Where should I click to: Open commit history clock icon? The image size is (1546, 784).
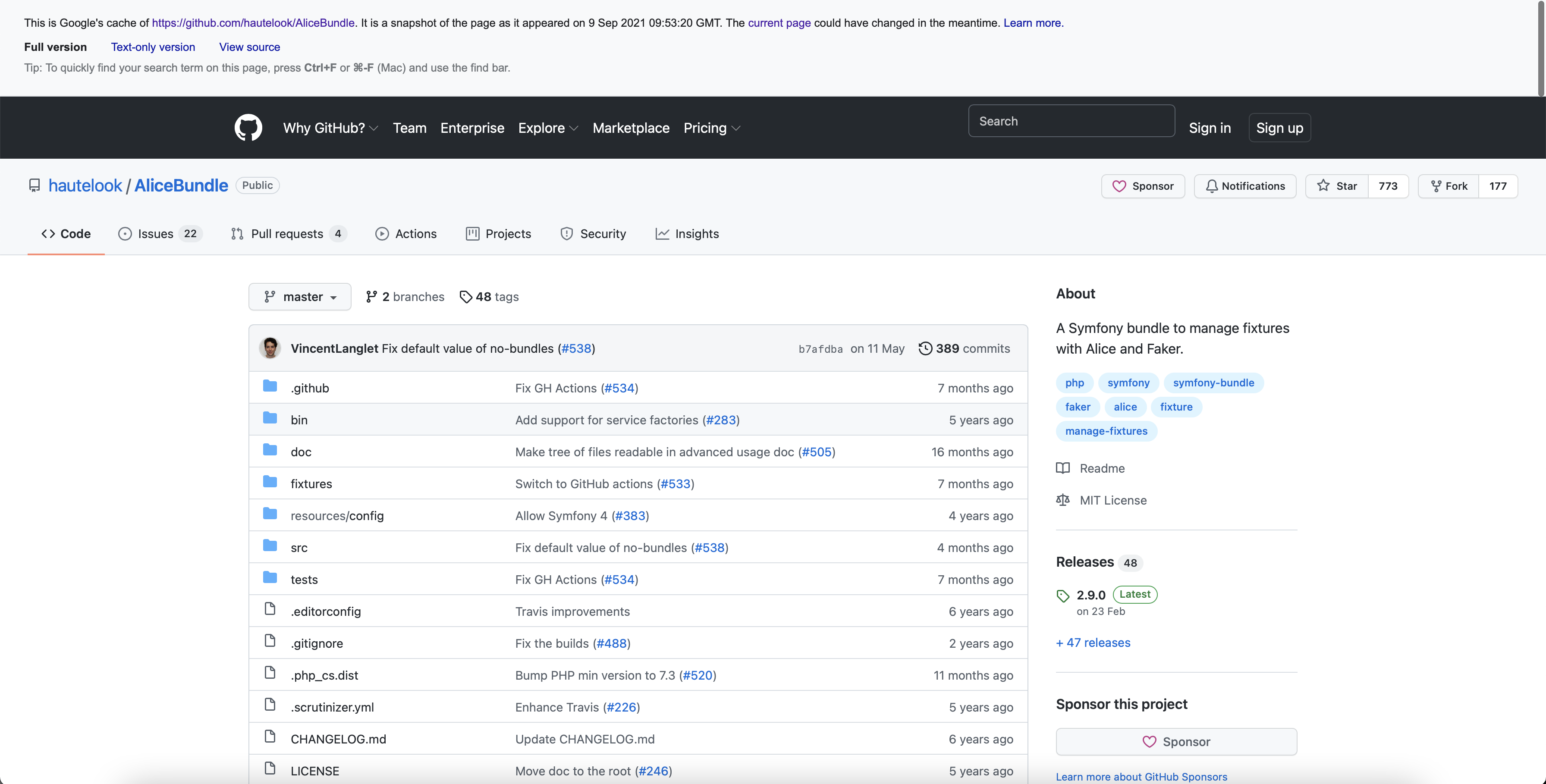point(925,348)
